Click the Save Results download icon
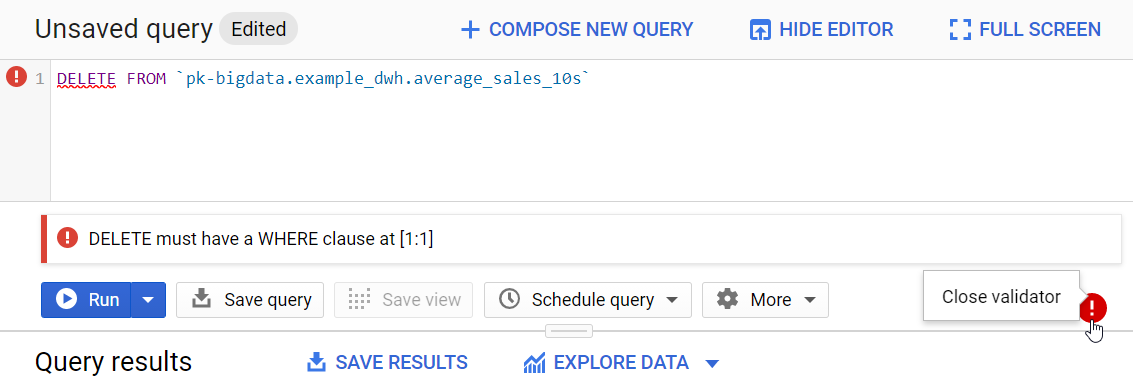The width and height of the screenshot is (1133, 384). coord(316,362)
